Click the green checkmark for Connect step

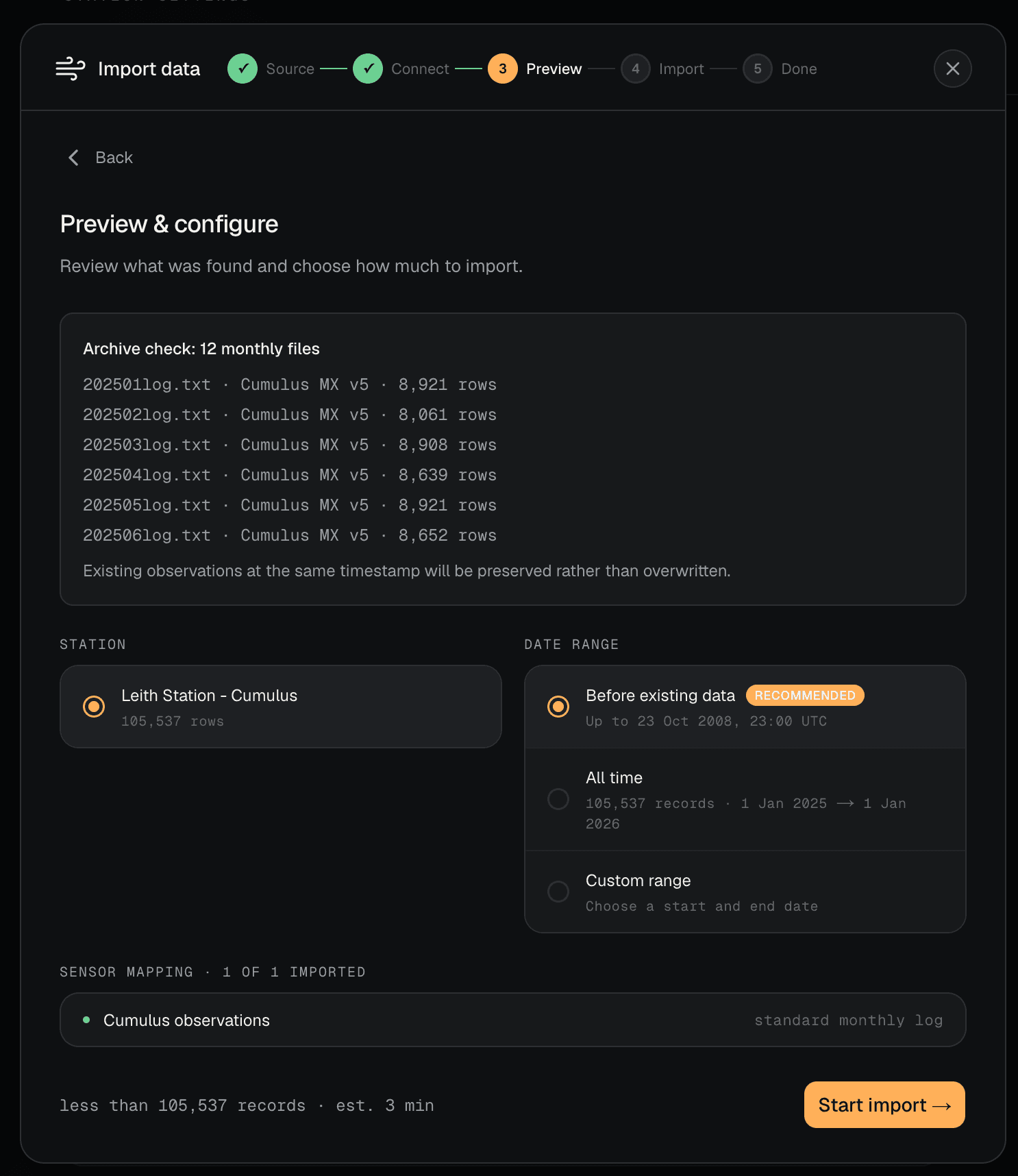[368, 69]
